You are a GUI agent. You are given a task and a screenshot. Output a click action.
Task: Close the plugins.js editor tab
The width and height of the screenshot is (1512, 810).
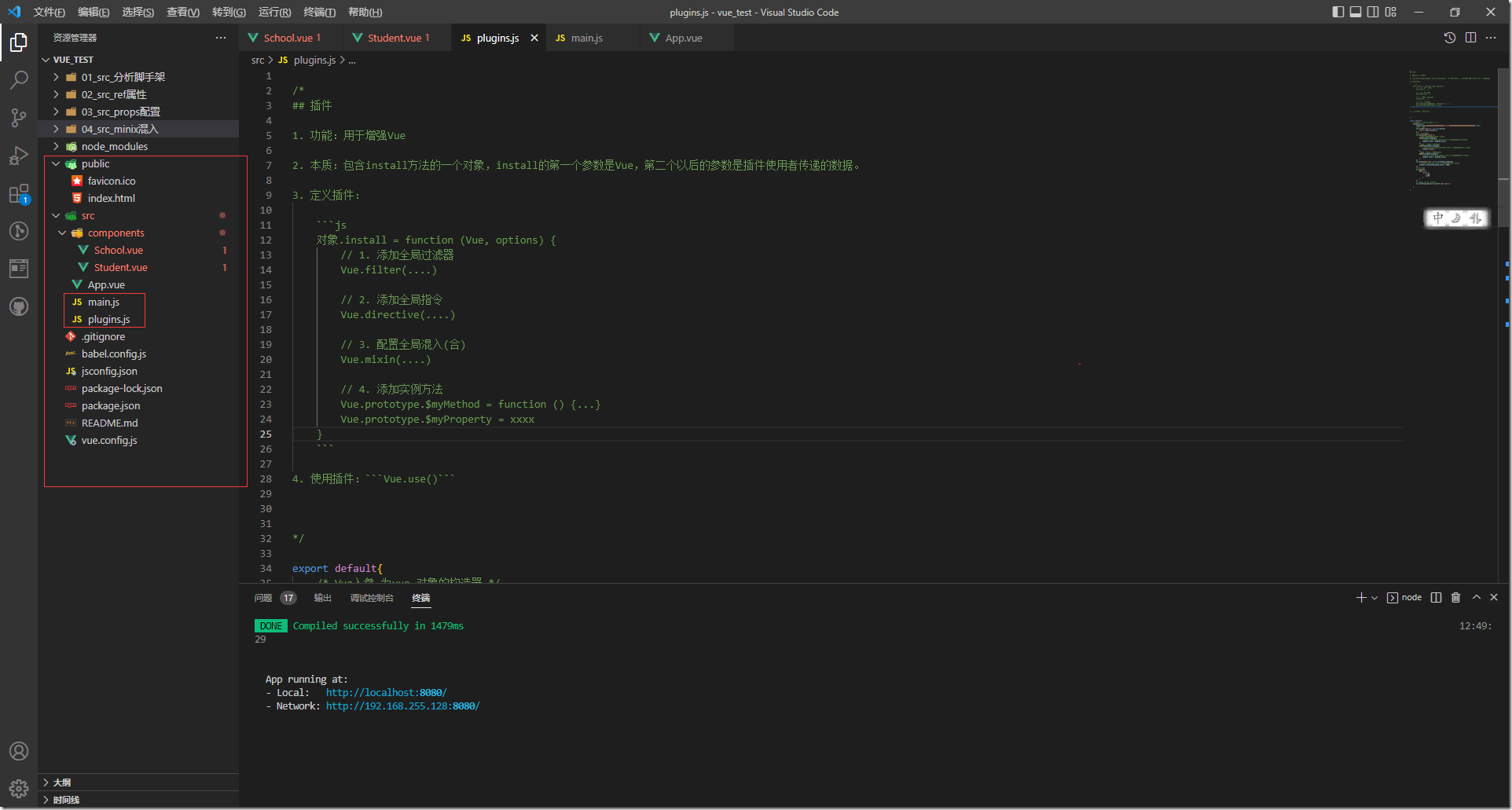tap(534, 38)
